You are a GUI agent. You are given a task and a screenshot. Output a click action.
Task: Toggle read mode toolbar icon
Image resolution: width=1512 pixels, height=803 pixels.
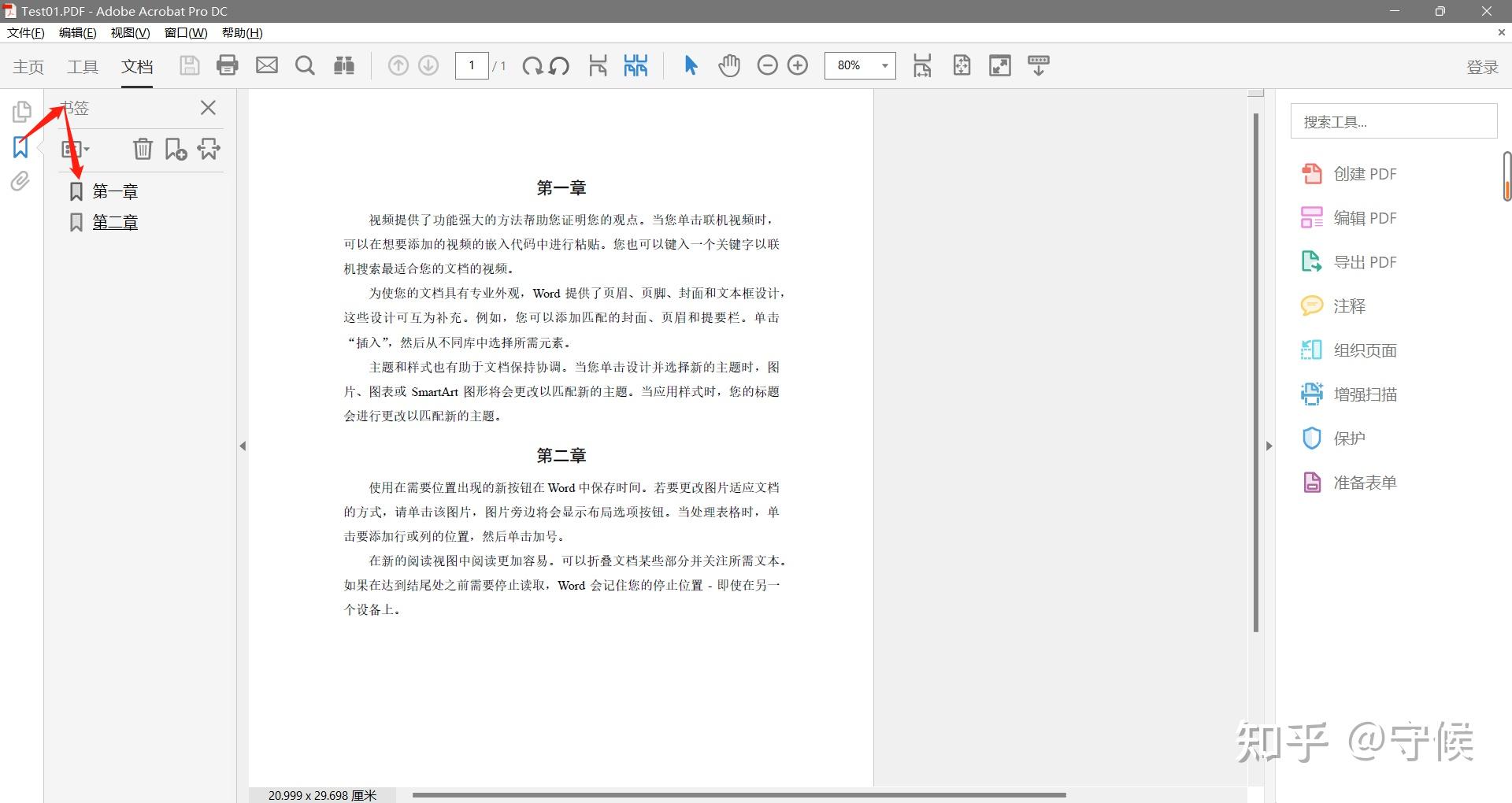(1039, 65)
